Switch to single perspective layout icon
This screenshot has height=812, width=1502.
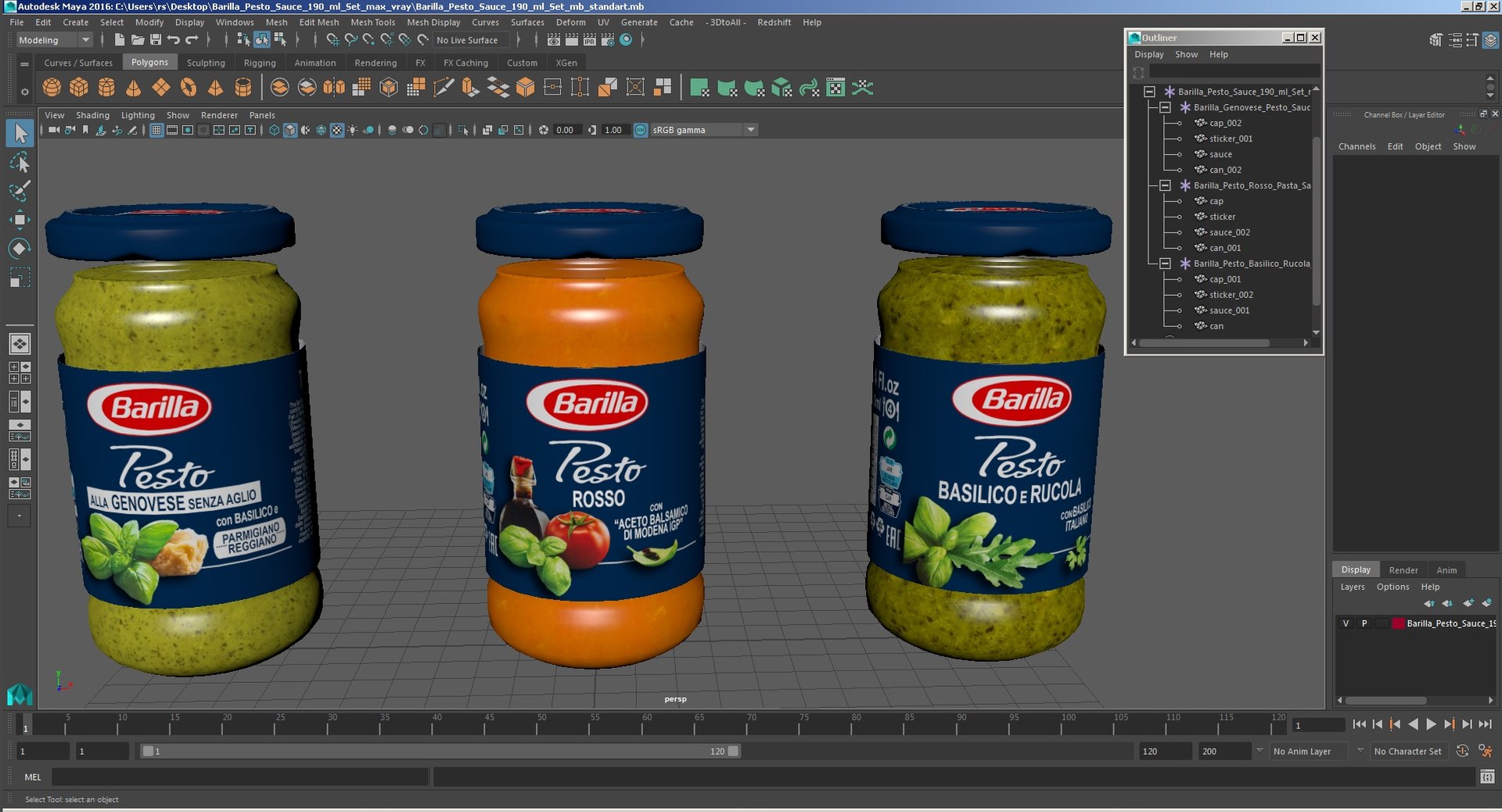(20, 343)
